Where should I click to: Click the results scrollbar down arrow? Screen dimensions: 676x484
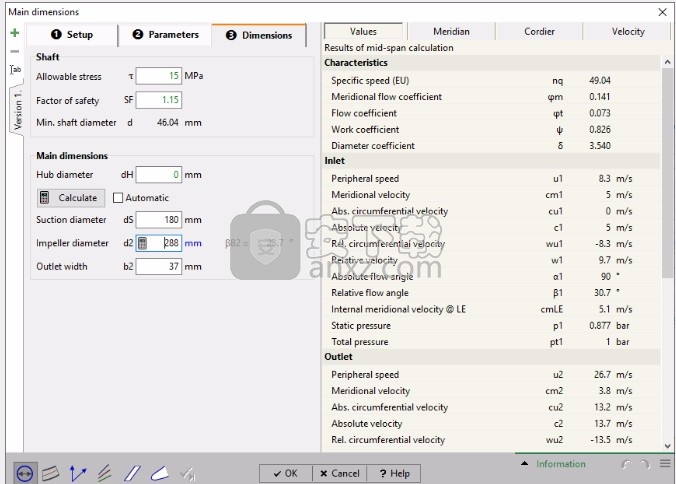pos(668,446)
